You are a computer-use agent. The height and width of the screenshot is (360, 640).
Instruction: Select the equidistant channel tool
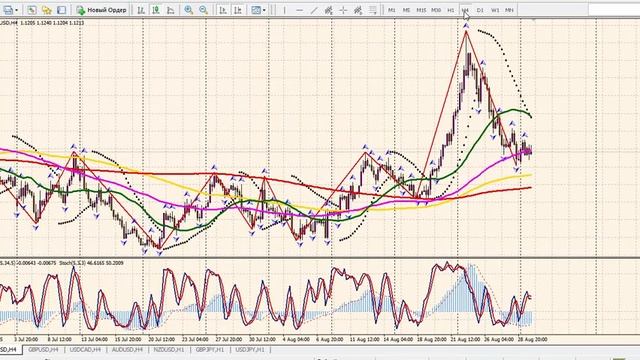click(x=329, y=10)
